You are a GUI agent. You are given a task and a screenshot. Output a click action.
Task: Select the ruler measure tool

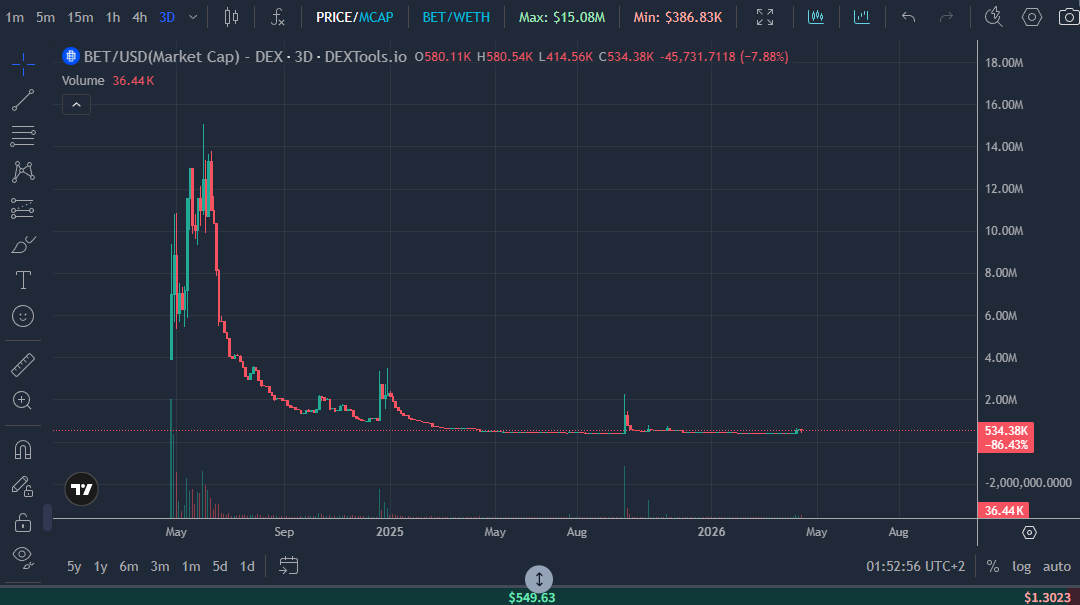tap(23, 365)
